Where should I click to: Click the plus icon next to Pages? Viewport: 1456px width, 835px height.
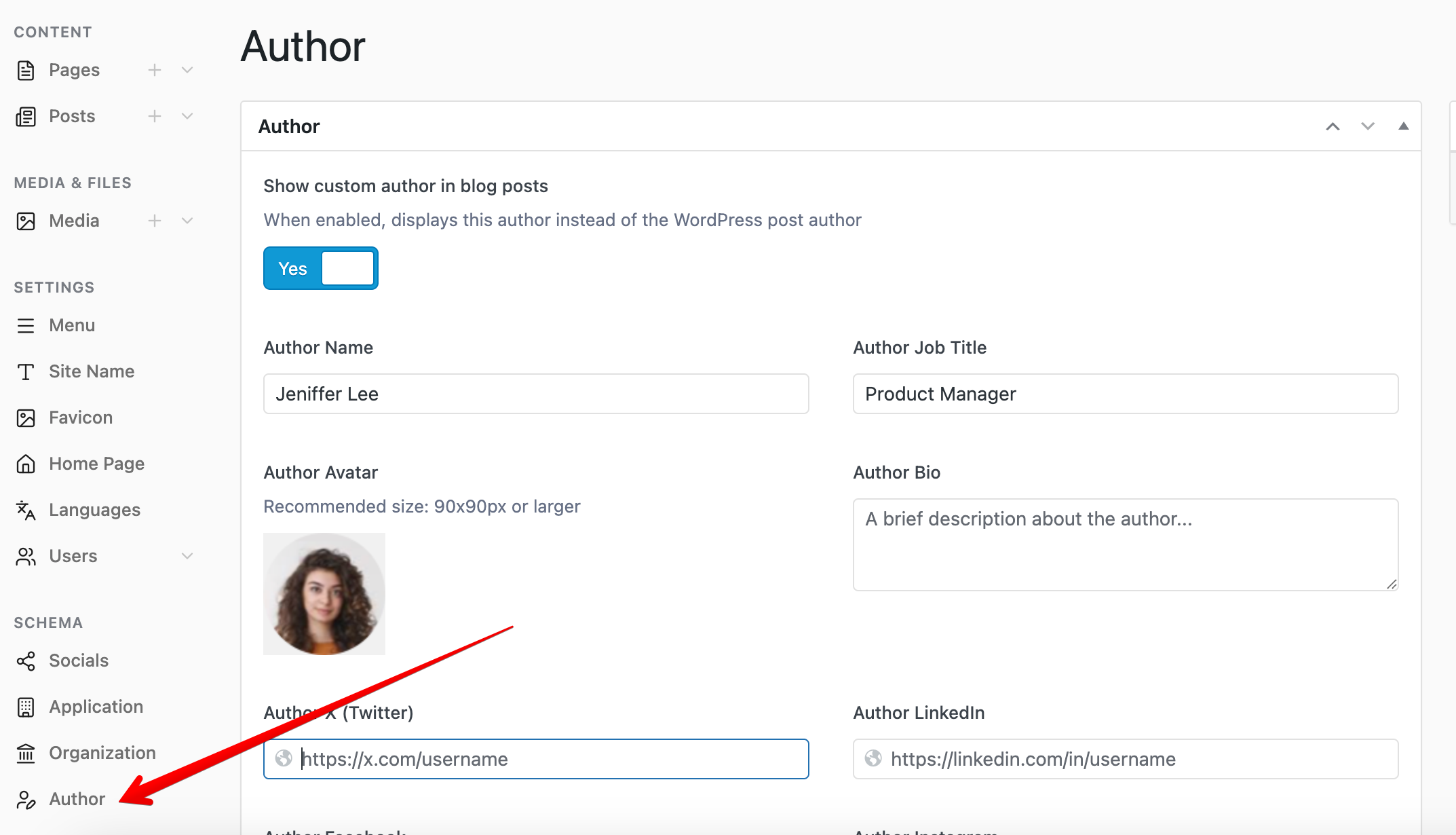tap(155, 70)
